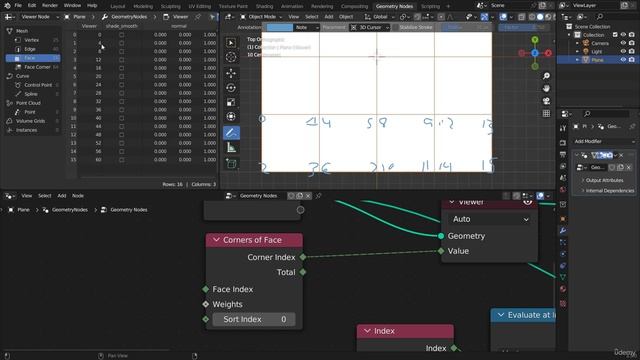Open the Output properties tab

coord(563,155)
